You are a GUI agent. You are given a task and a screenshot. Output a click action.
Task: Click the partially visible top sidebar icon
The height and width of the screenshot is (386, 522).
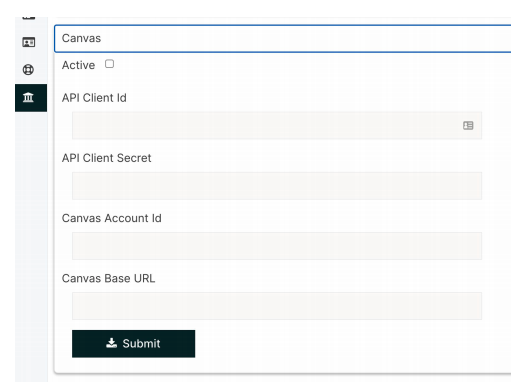coord(29,18)
